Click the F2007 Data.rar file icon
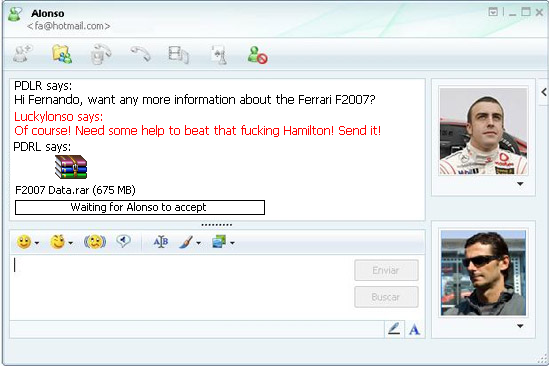The height and width of the screenshot is (367, 549). point(71,167)
